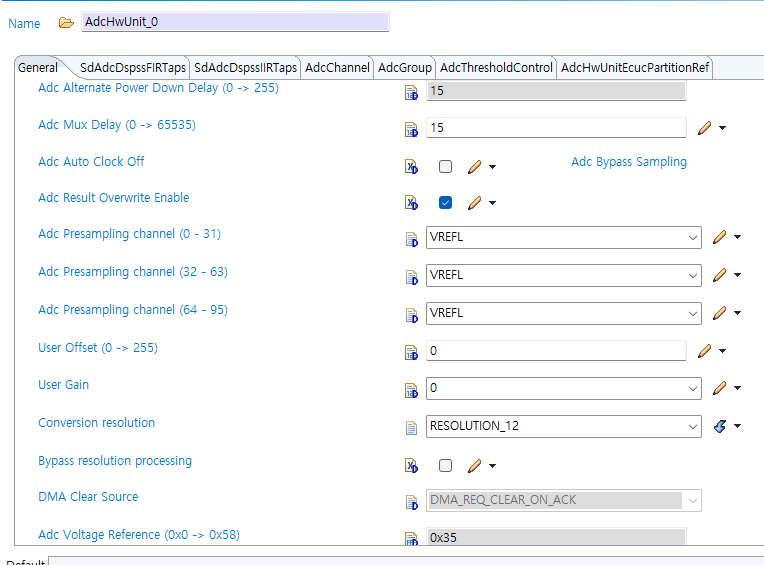Image resolution: width=764 pixels, height=565 pixels.
Task: Tick the Bypass resolution processing checkbox
Action: coord(445,466)
